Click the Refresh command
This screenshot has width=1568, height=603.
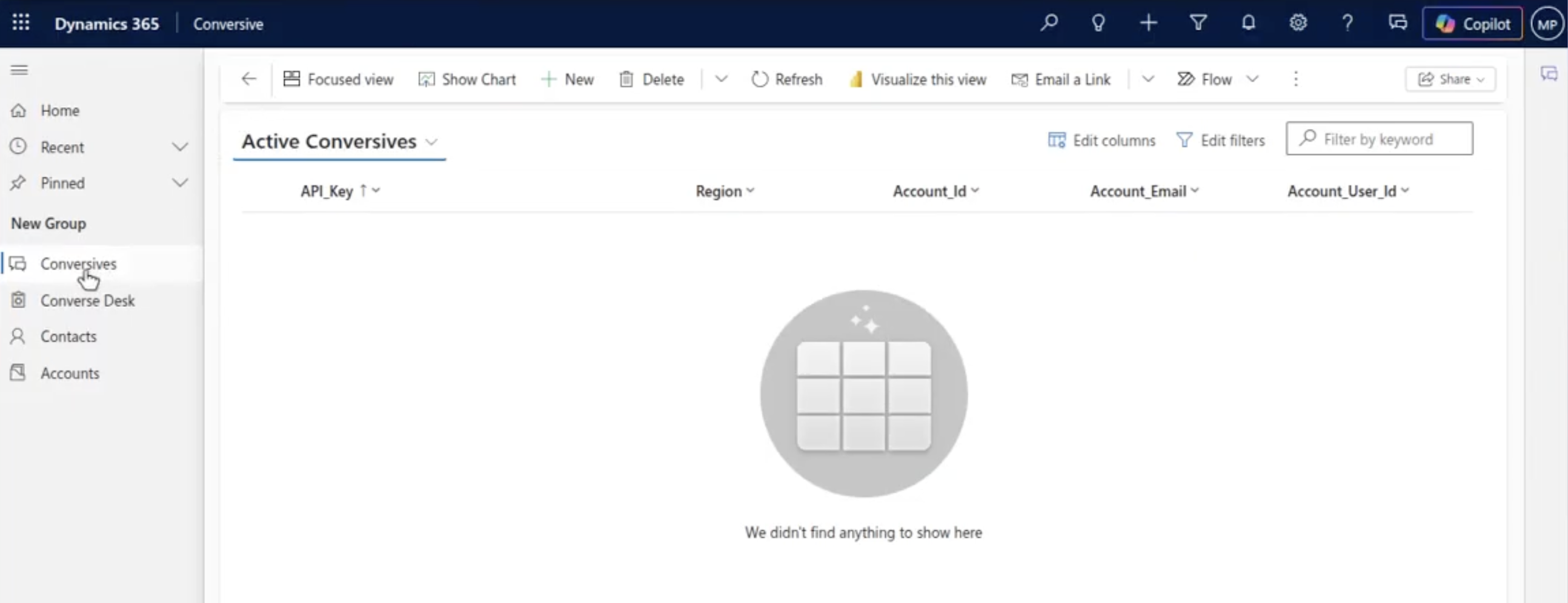[x=786, y=79]
